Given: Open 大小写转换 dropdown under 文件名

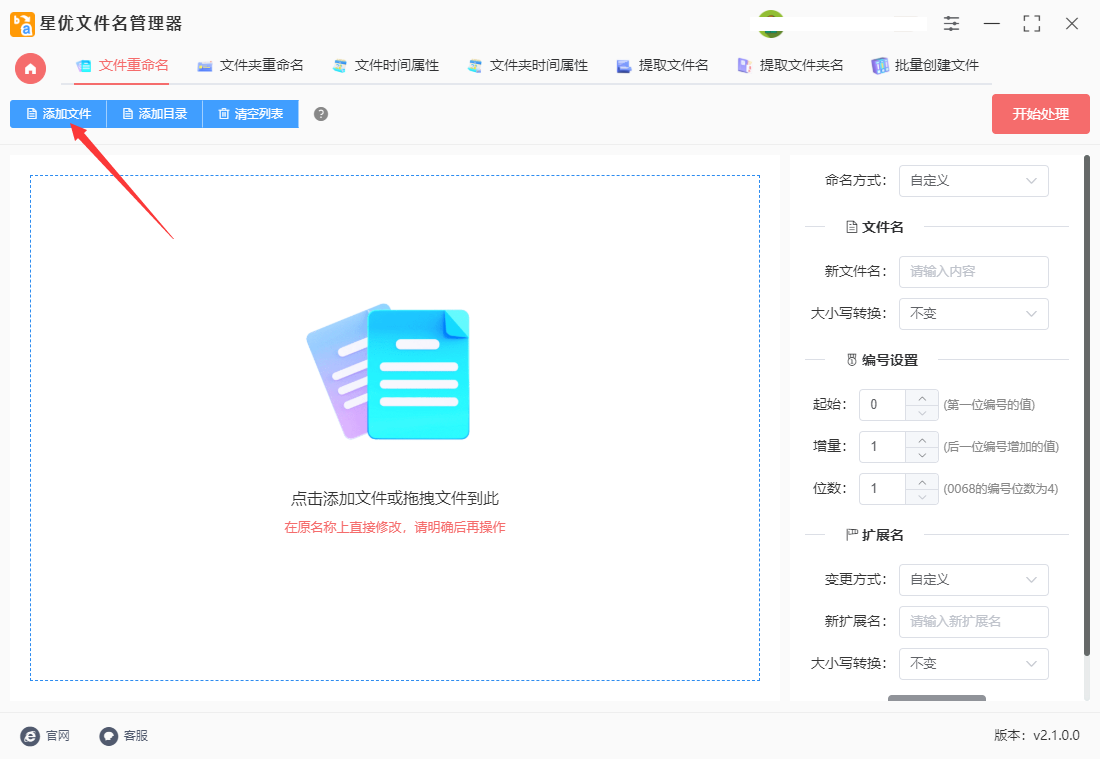Looking at the screenshot, I should point(974,314).
